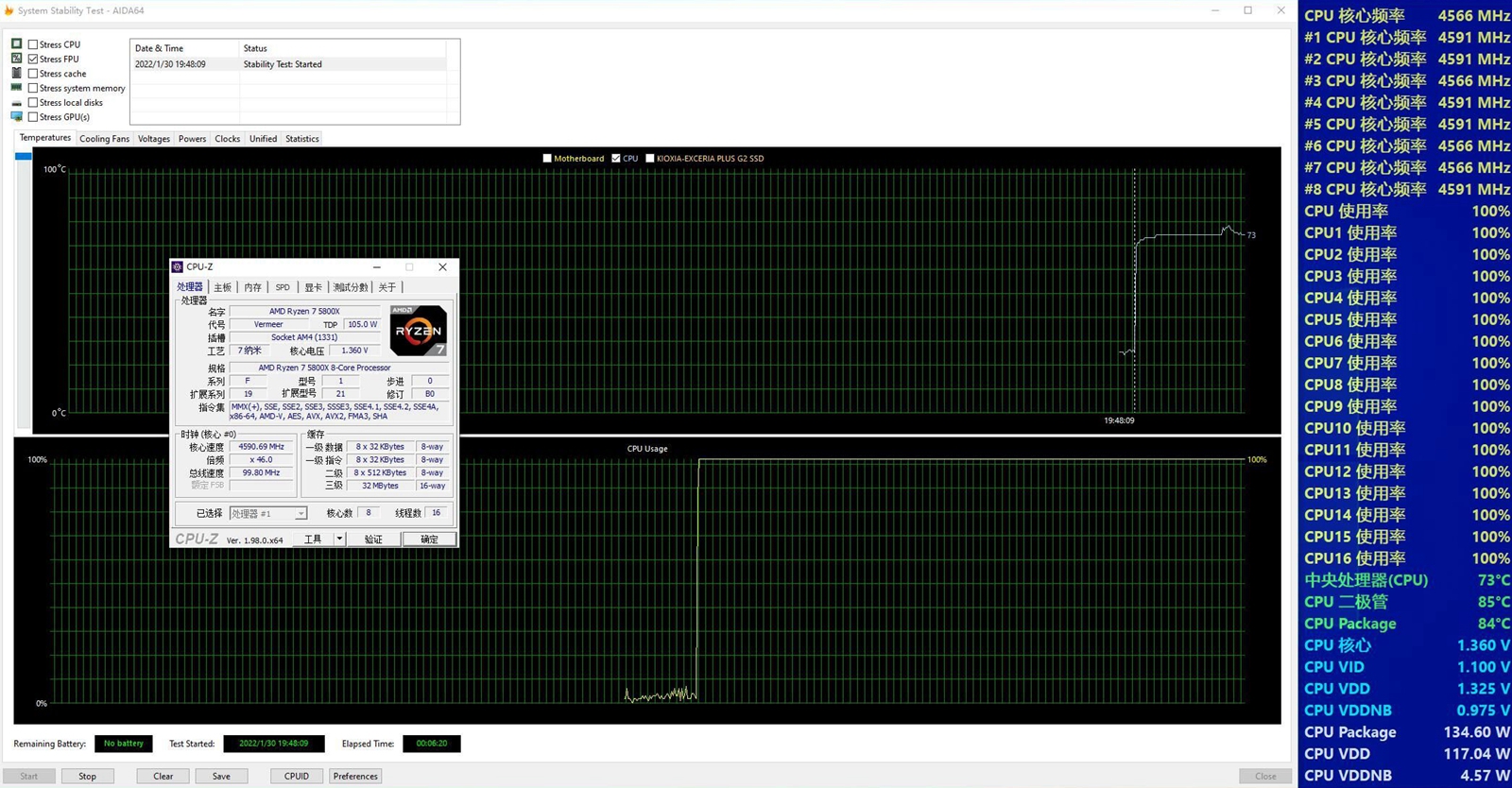The height and width of the screenshot is (788, 1512).
Task: Open the 关于 tab in CPU-Z
Action: [x=387, y=287]
